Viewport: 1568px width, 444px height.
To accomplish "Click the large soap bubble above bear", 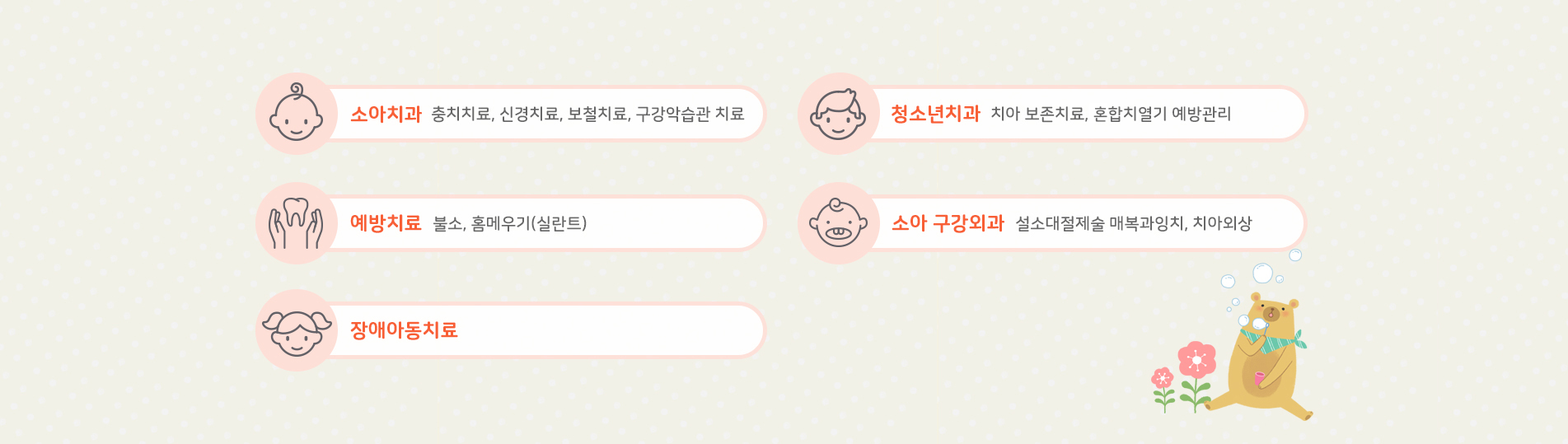I will coord(1262,273).
